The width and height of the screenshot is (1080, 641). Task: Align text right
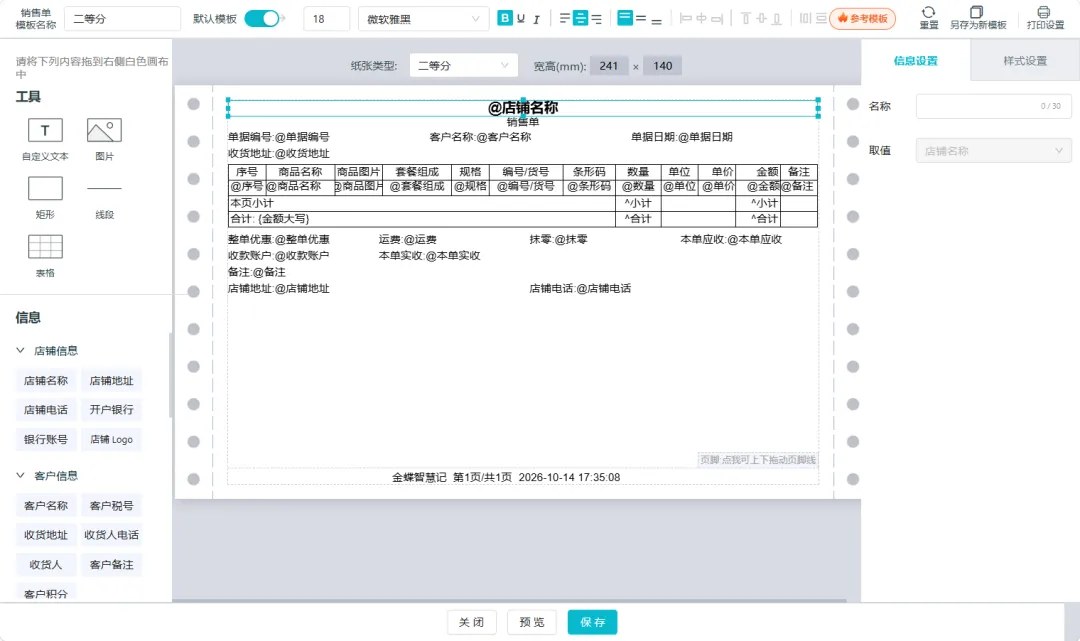pos(596,19)
